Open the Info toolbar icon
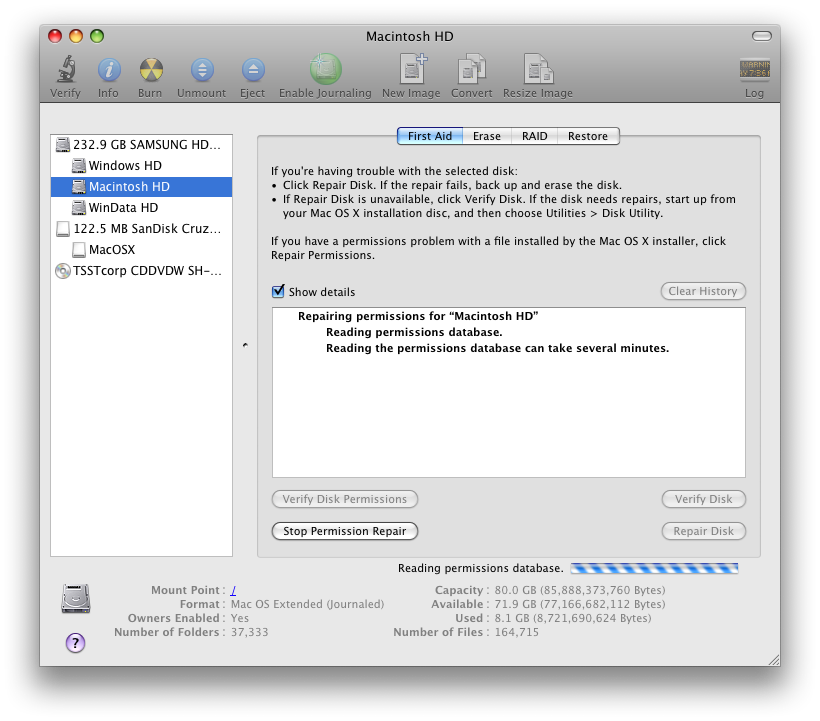This screenshot has height=721, width=820. [x=108, y=70]
